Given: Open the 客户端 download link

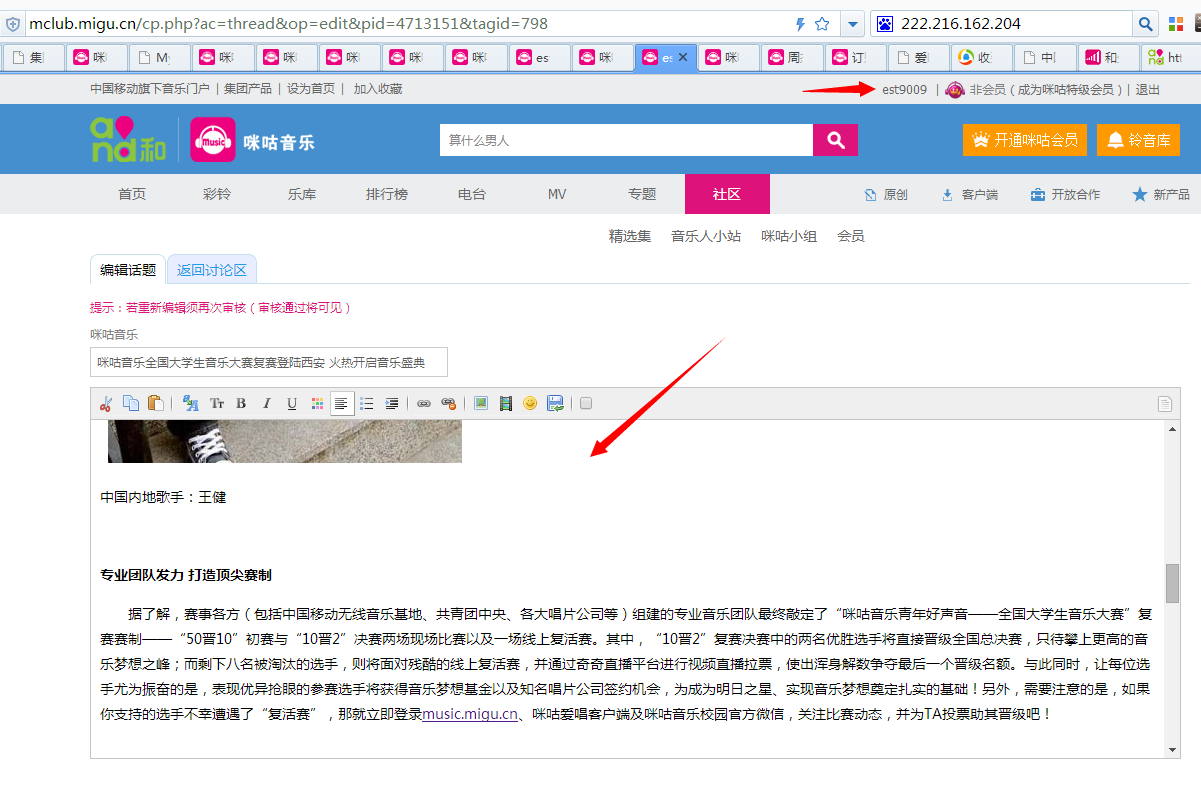Looking at the screenshot, I should [970, 195].
